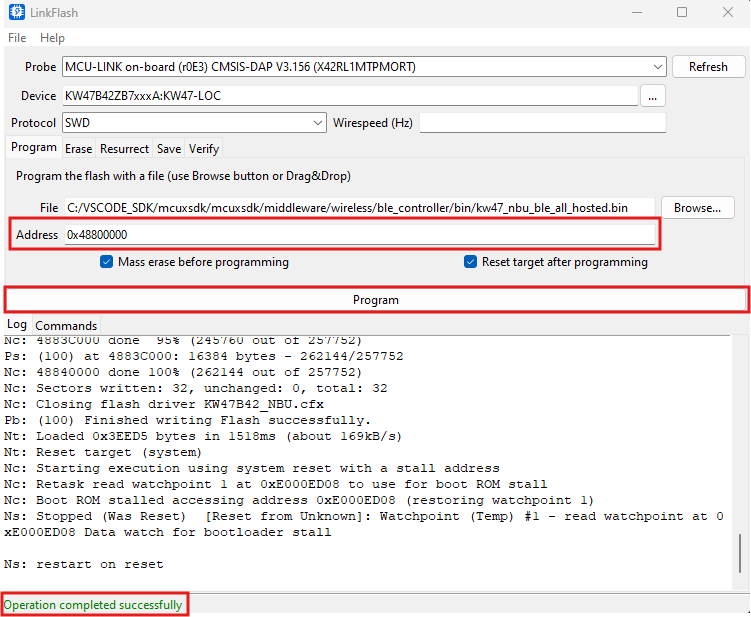Click the Device text field
The image size is (751, 617).
350,96
